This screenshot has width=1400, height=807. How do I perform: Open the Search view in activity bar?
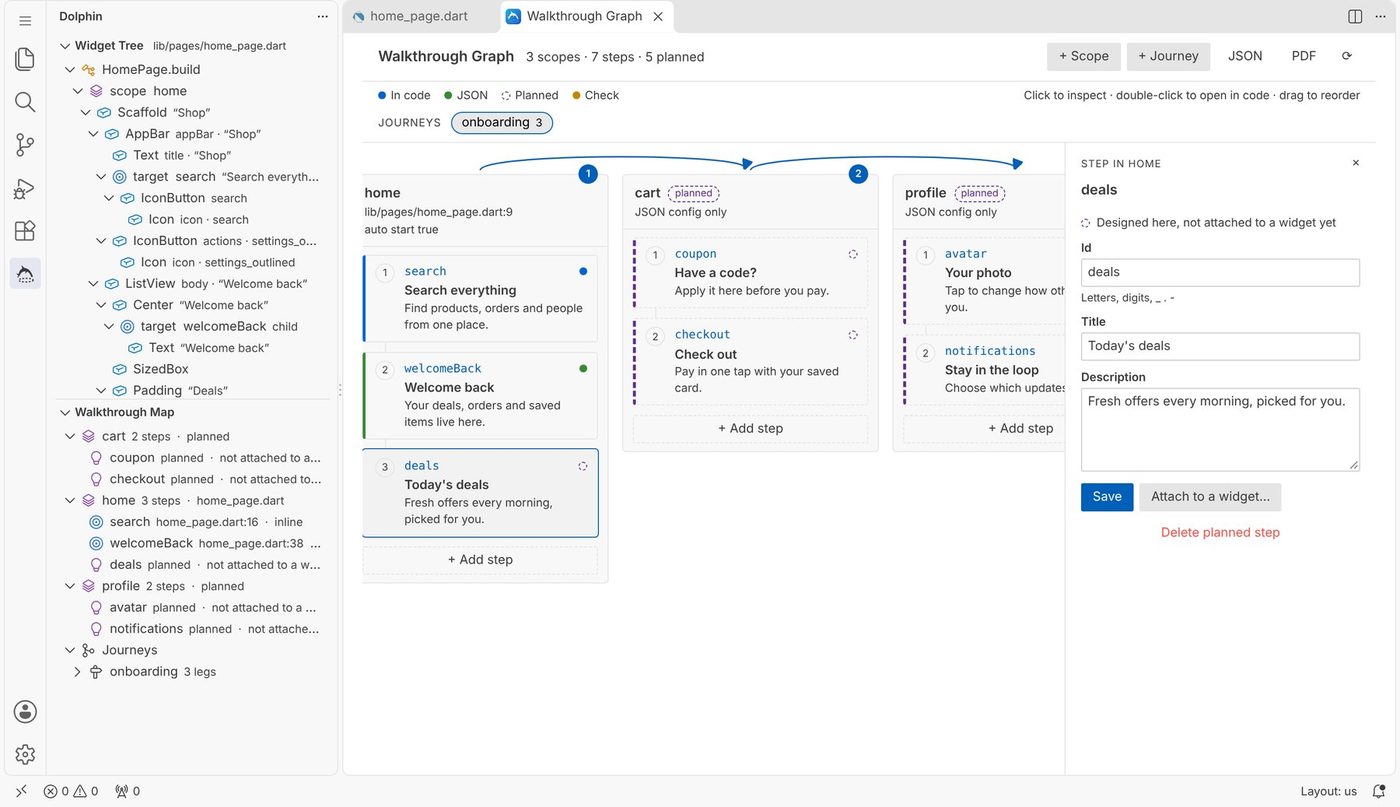pos(25,102)
